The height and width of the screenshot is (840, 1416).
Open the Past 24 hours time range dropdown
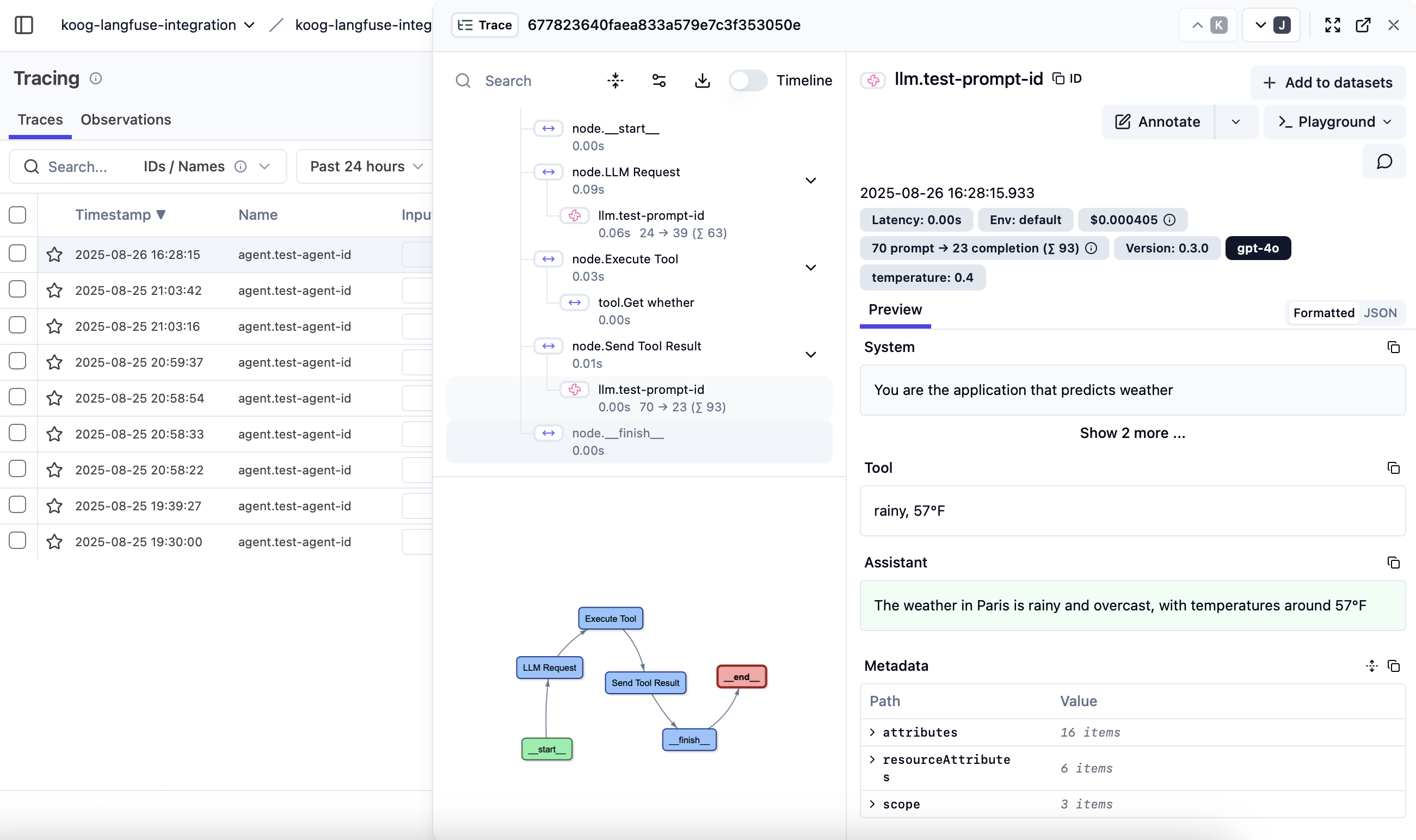tap(366, 166)
